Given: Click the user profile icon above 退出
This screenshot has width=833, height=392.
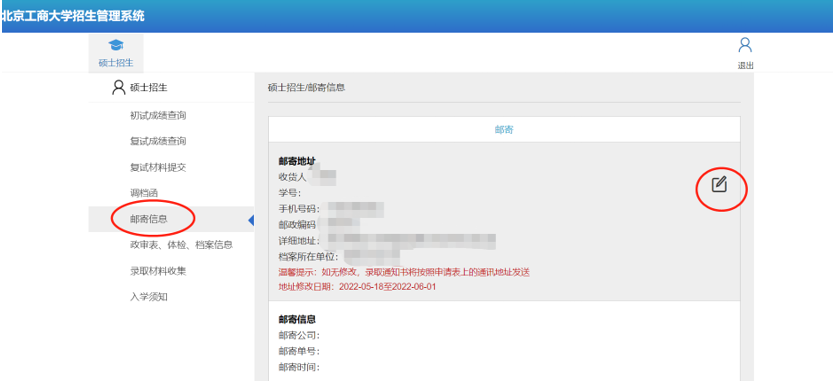Looking at the screenshot, I should pyautogui.click(x=745, y=45).
